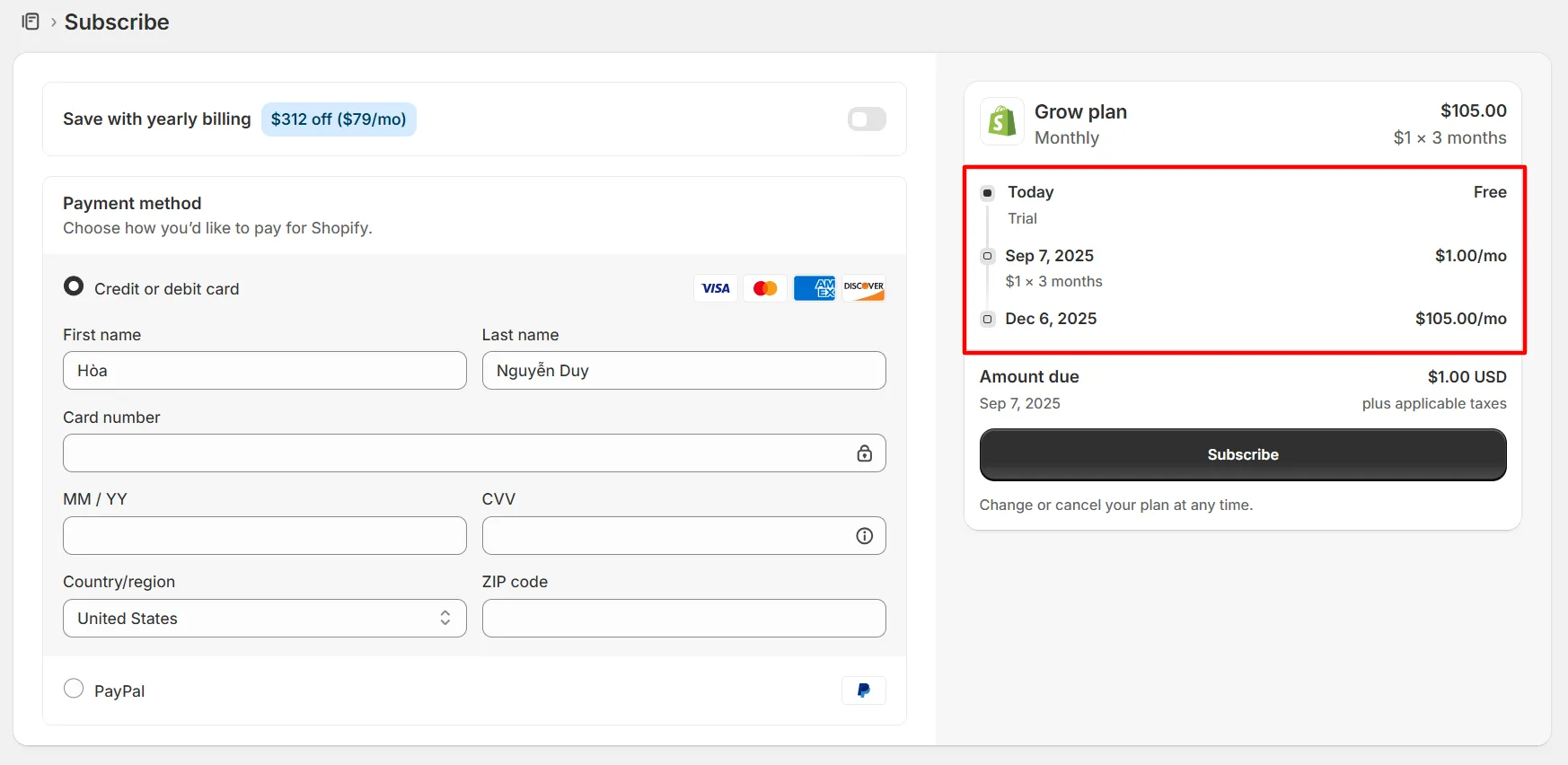Click the MM / YY expiry field
This screenshot has width=1568, height=765.
click(x=265, y=536)
